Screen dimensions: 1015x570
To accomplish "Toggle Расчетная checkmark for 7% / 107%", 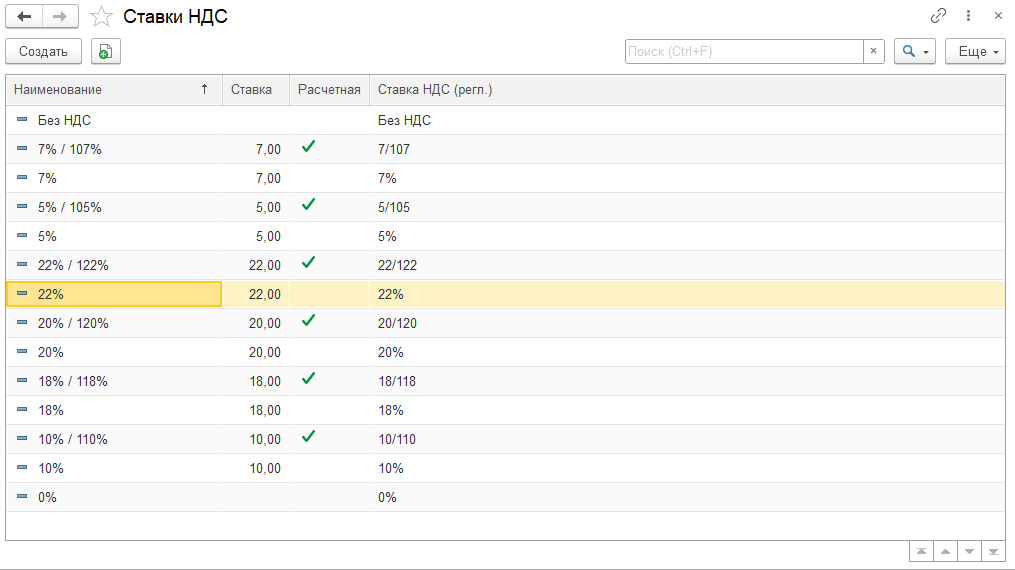I will pos(308,148).
